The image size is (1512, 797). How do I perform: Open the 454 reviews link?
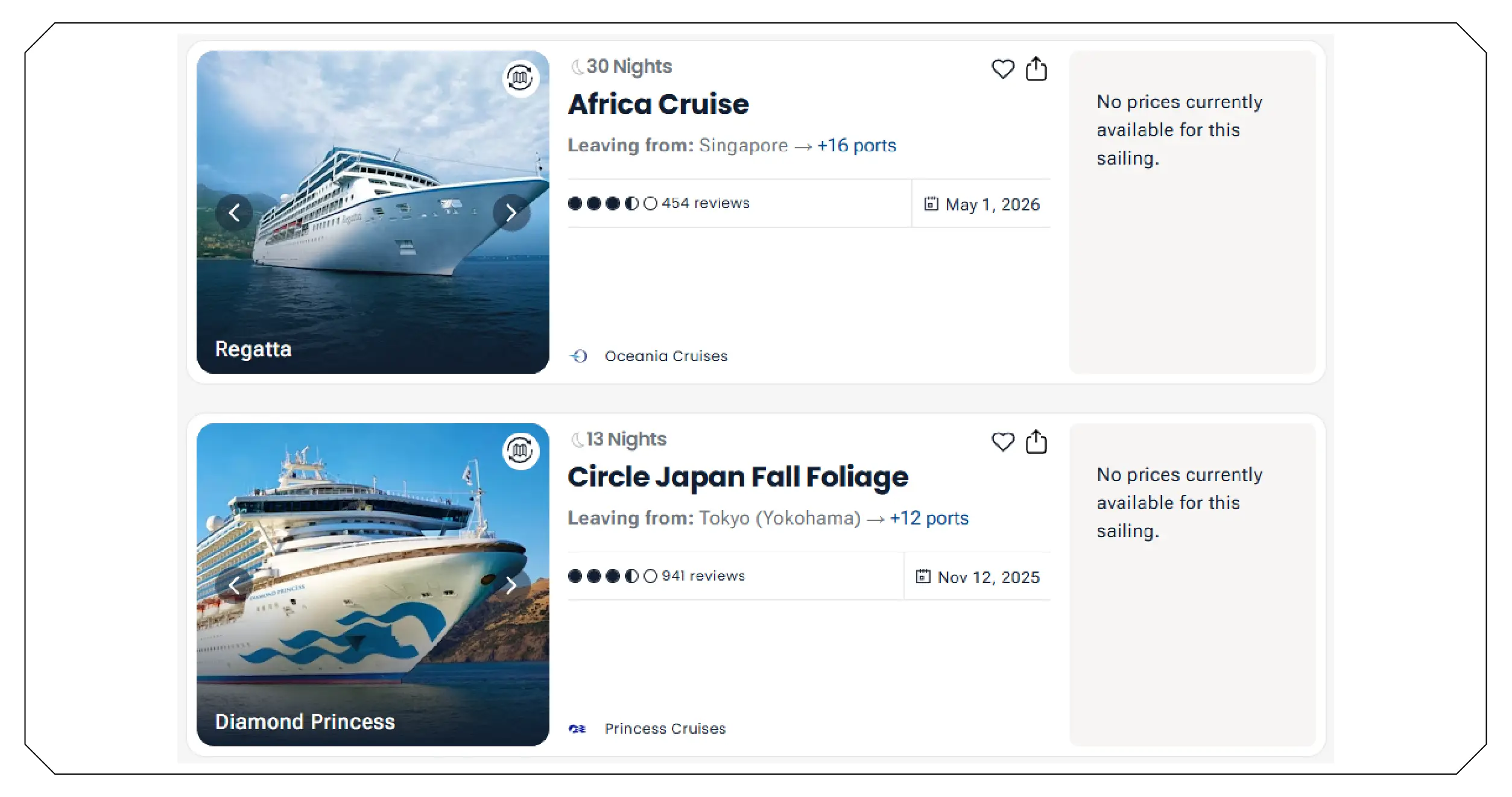point(704,203)
